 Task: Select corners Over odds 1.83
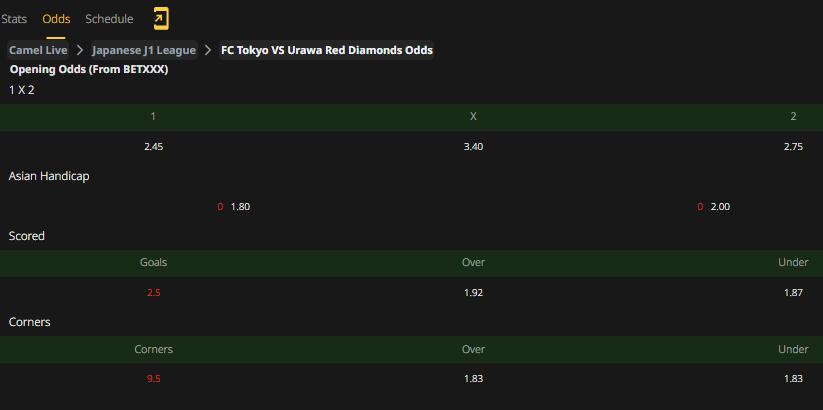point(473,379)
